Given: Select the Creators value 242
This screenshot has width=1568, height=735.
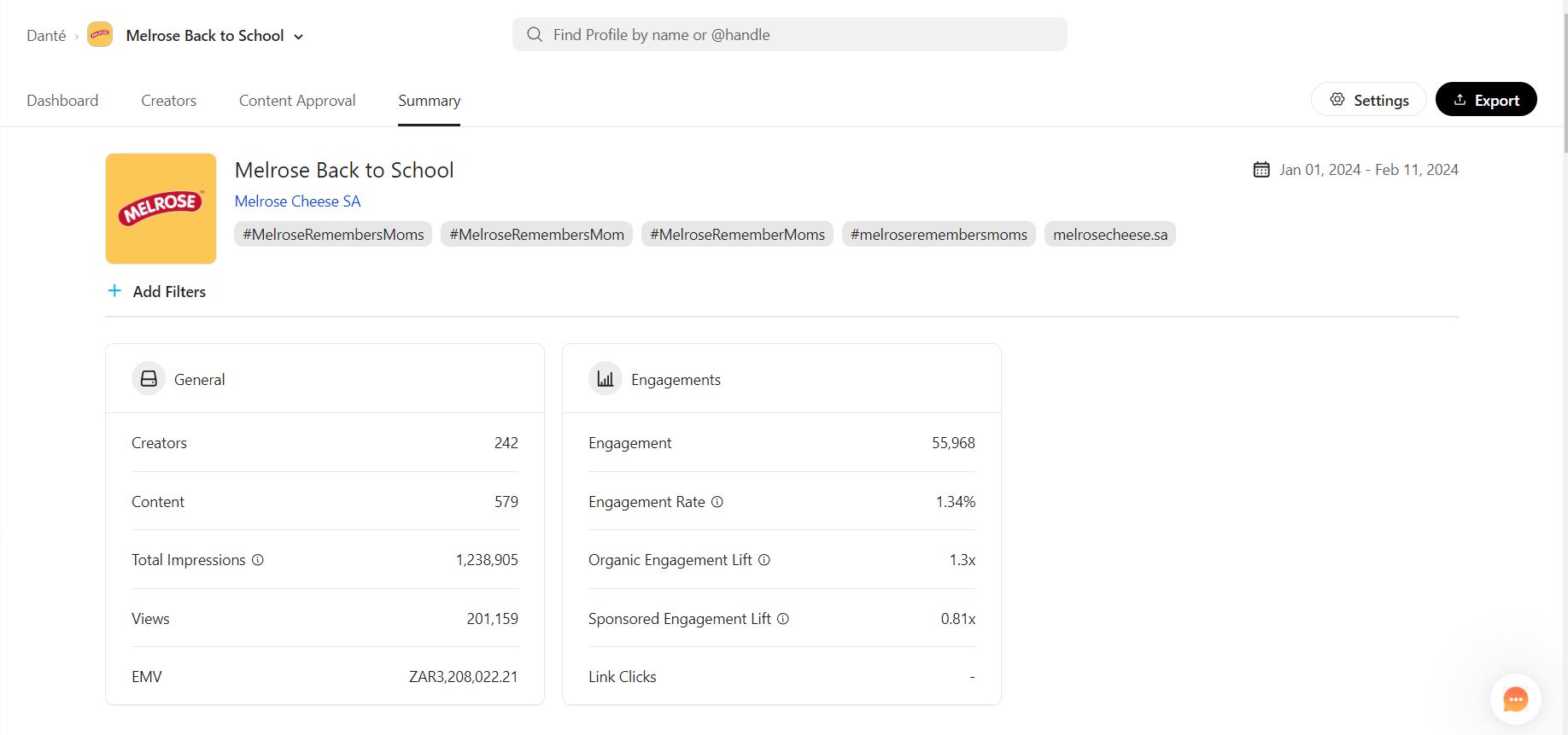Looking at the screenshot, I should (506, 443).
